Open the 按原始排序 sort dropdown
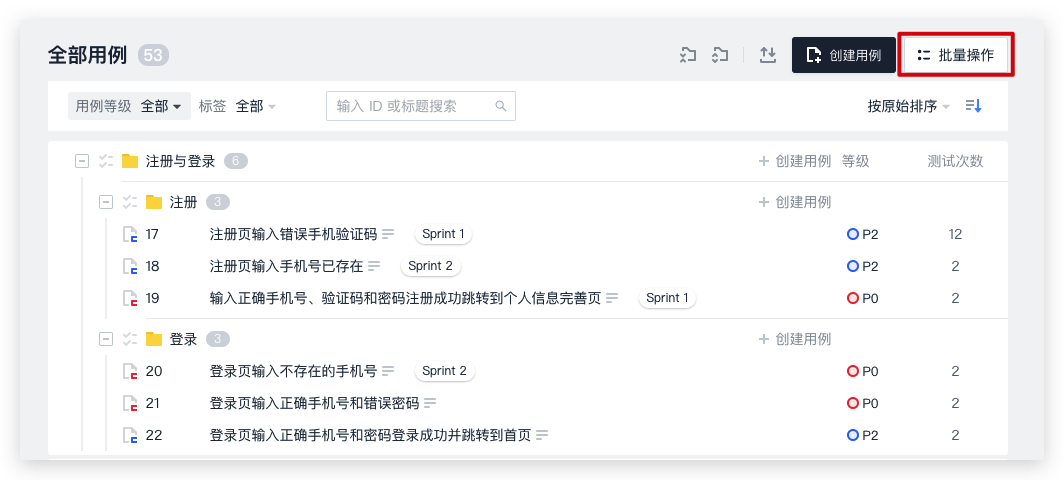 (908, 106)
